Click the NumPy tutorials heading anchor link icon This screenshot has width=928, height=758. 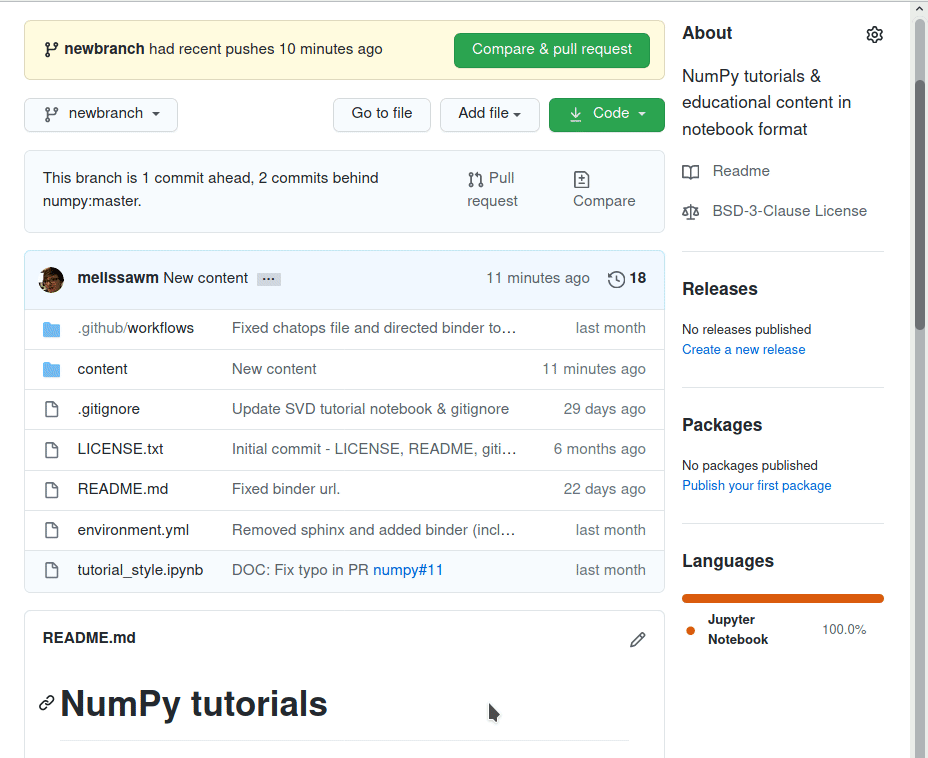pyautogui.click(x=47, y=703)
